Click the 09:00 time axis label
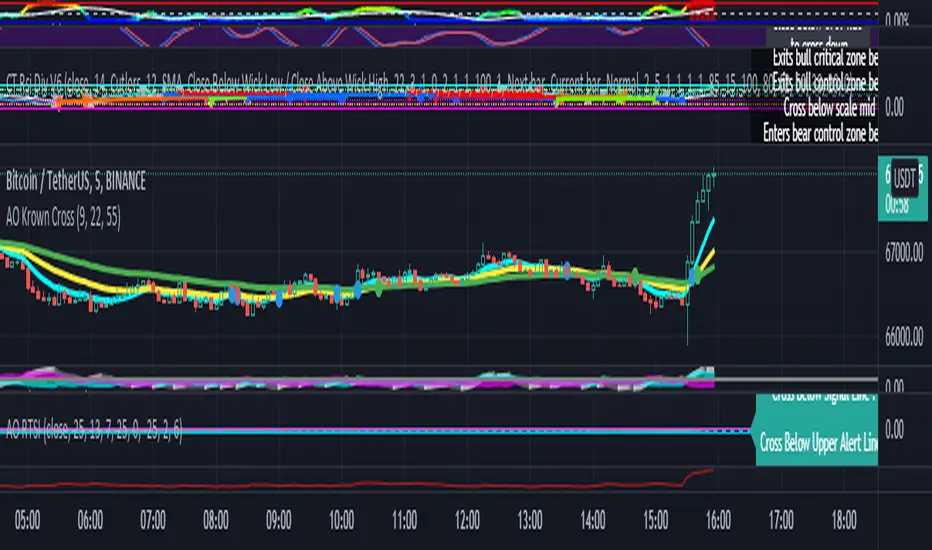 279,520
